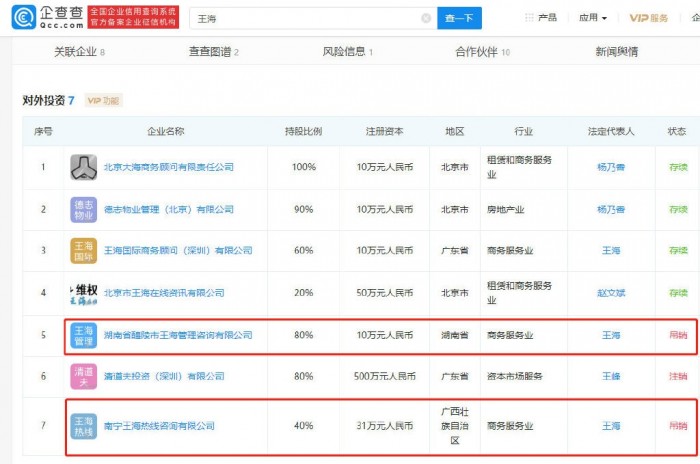Open legal representative 赵文斌 link
Viewport: 700px width, 464px height.
(x=611, y=293)
